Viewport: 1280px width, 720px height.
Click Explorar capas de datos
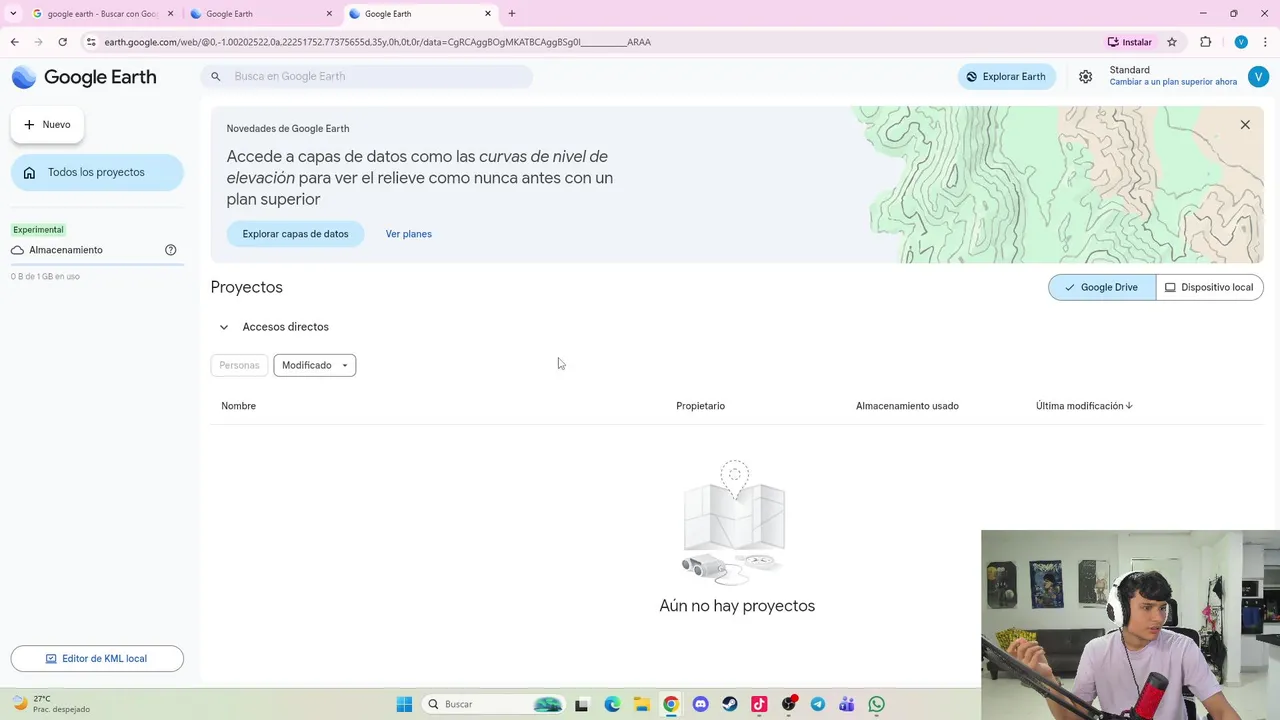295,234
